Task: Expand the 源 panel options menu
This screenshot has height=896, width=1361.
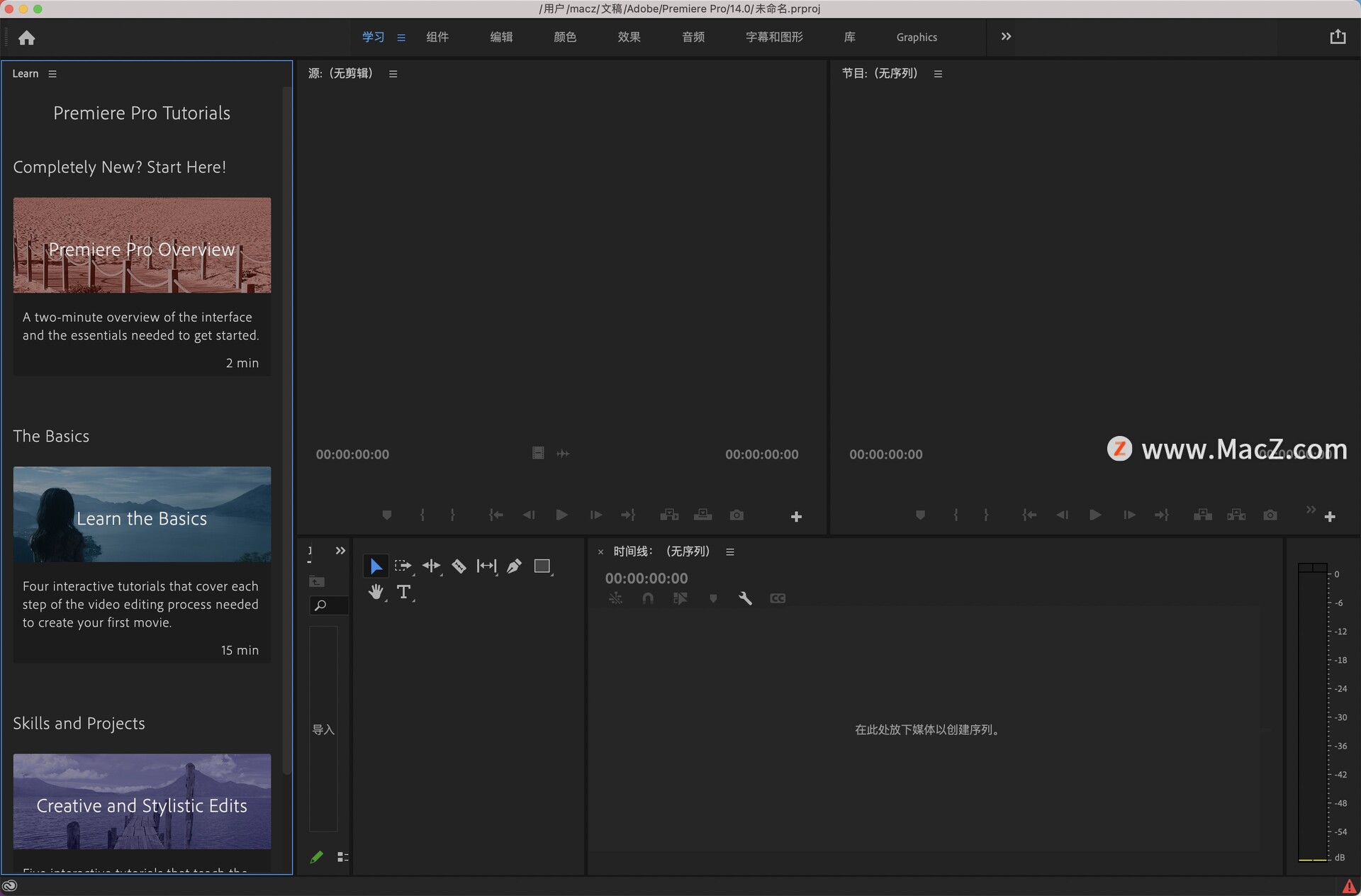Action: 394,73
